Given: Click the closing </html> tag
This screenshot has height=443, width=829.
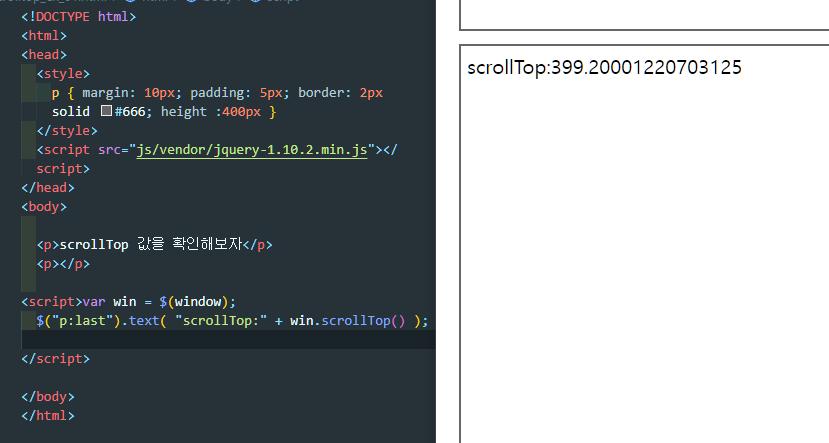Looking at the screenshot, I should coord(48,416).
